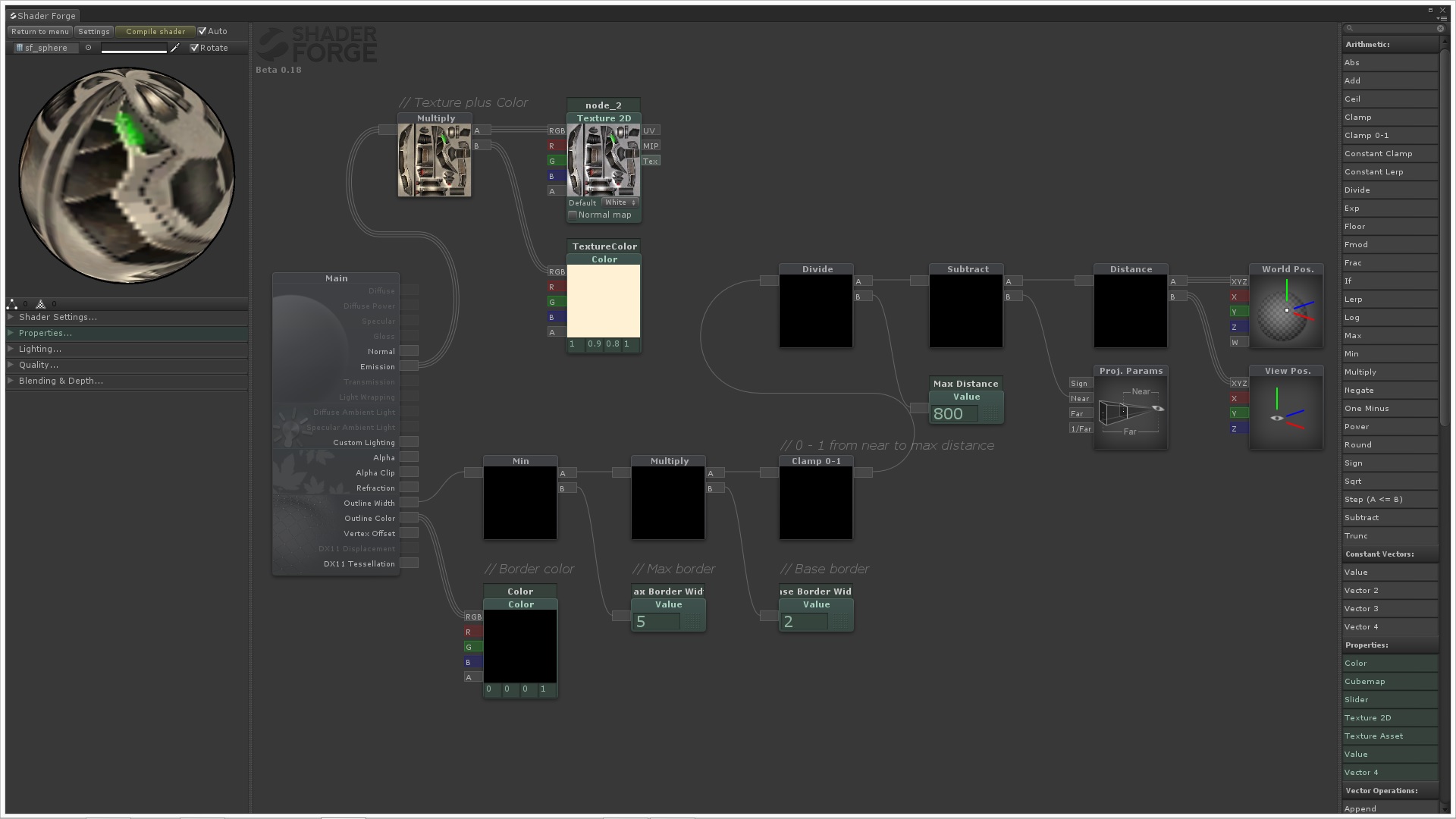Click the green G port of node_2 texture
This screenshot has height=819, width=1456.
tap(557, 161)
